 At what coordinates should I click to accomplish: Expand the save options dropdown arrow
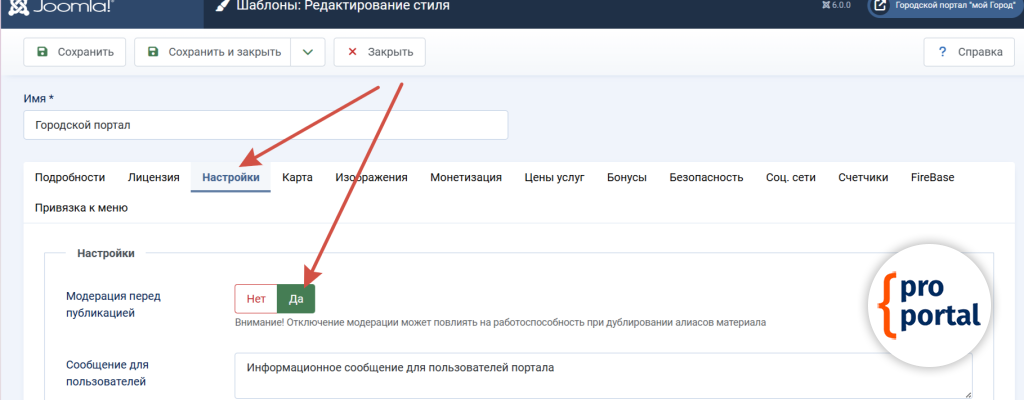(x=308, y=52)
